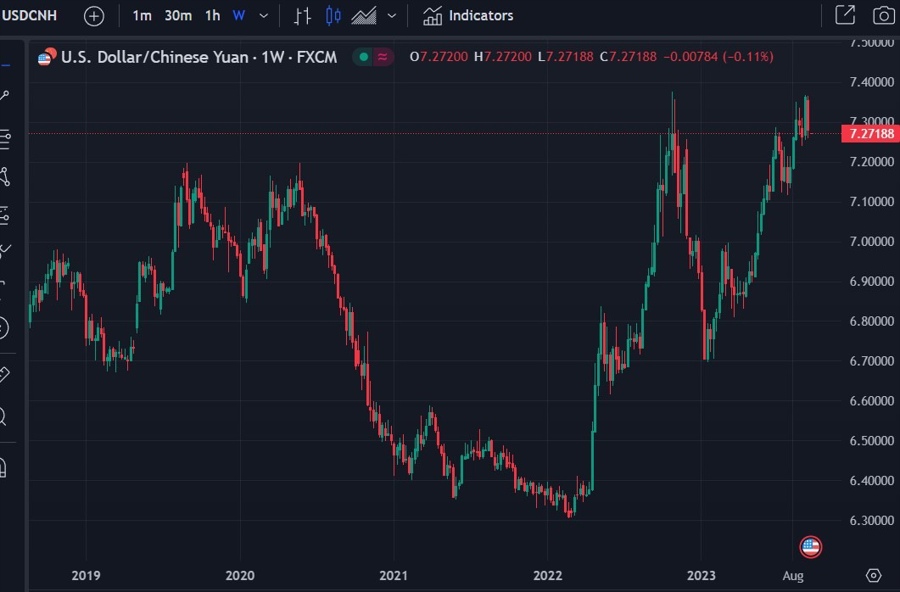
Task: Expand the chart style dropdown arrow
Action: coord(392,16)
